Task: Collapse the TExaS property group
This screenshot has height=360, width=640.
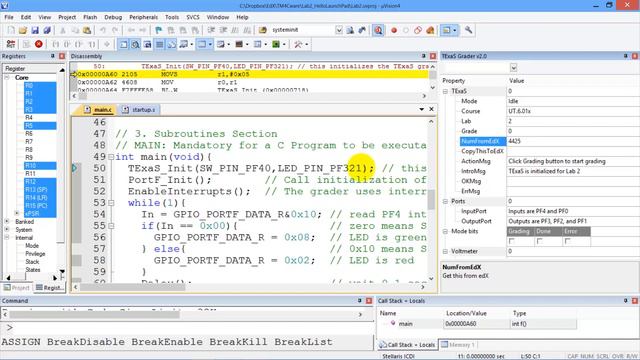Action: [x=445, y=91]
